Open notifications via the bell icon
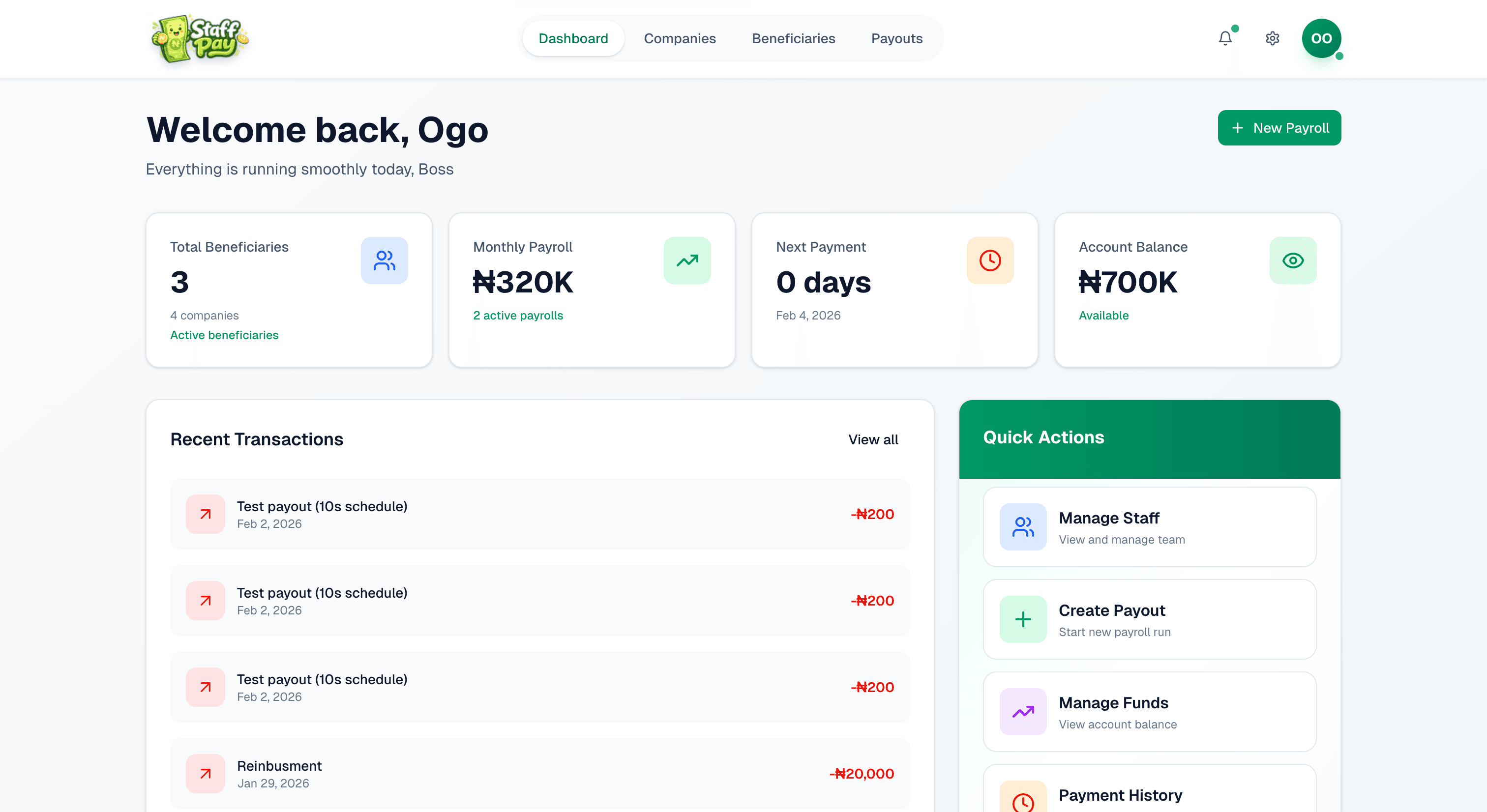Viewport: 1487px width, 812px height. click(1225, 38)
